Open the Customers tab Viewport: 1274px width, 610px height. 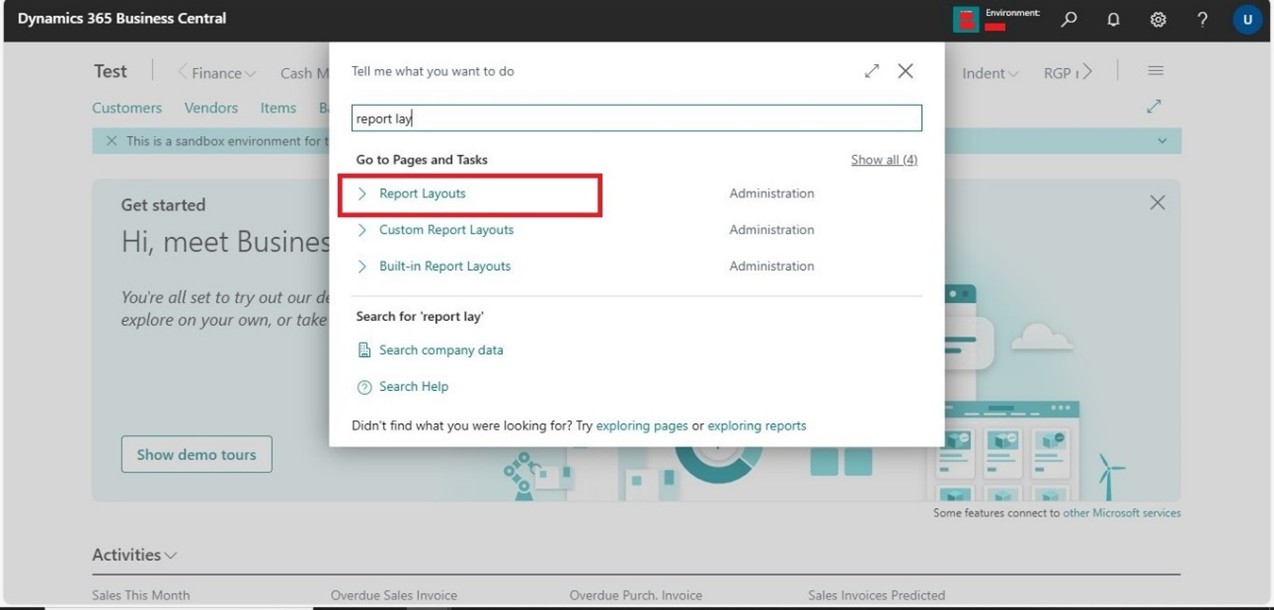pos(127,108)
